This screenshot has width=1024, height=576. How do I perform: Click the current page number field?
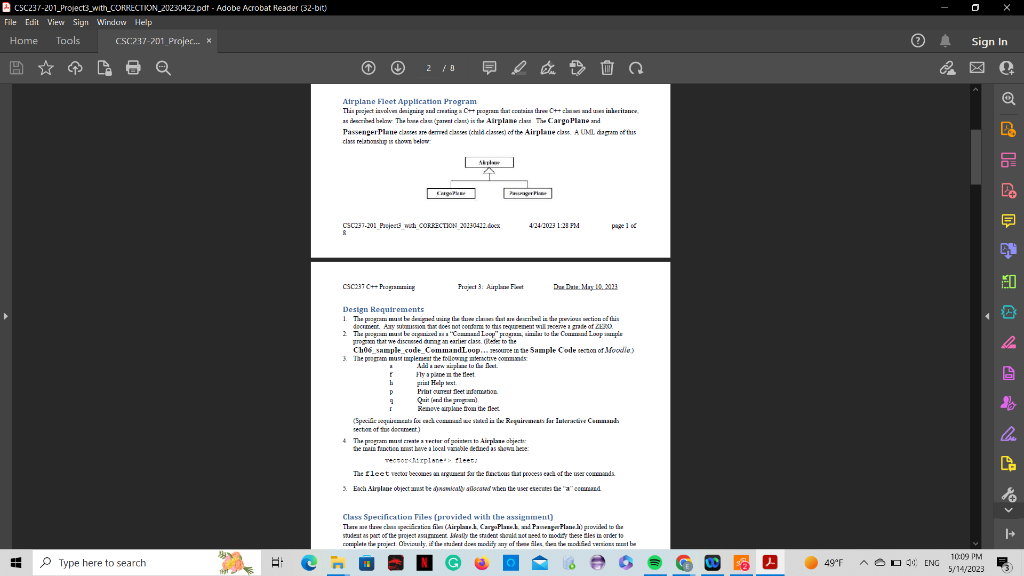(428, 68)
